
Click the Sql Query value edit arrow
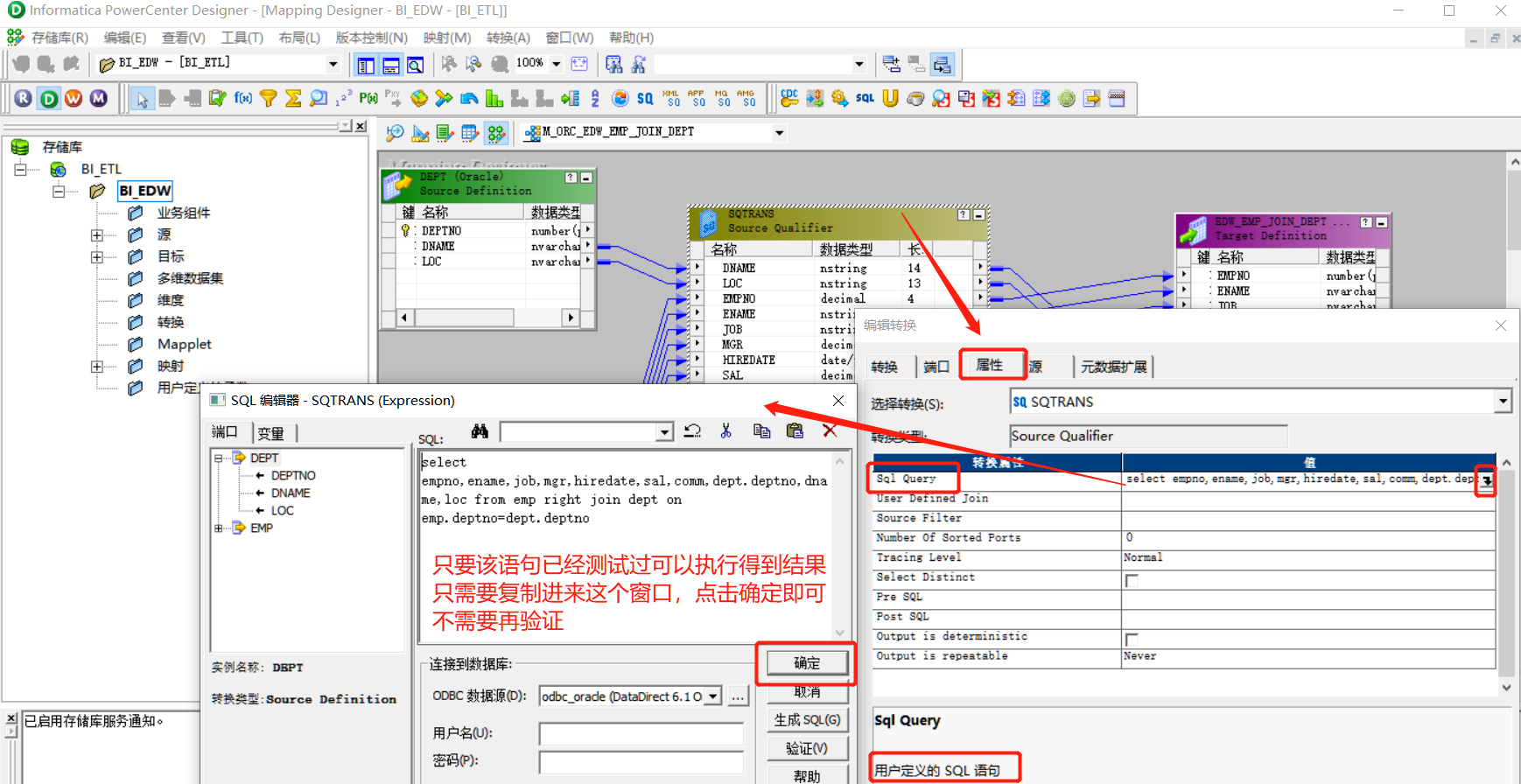1486,480
